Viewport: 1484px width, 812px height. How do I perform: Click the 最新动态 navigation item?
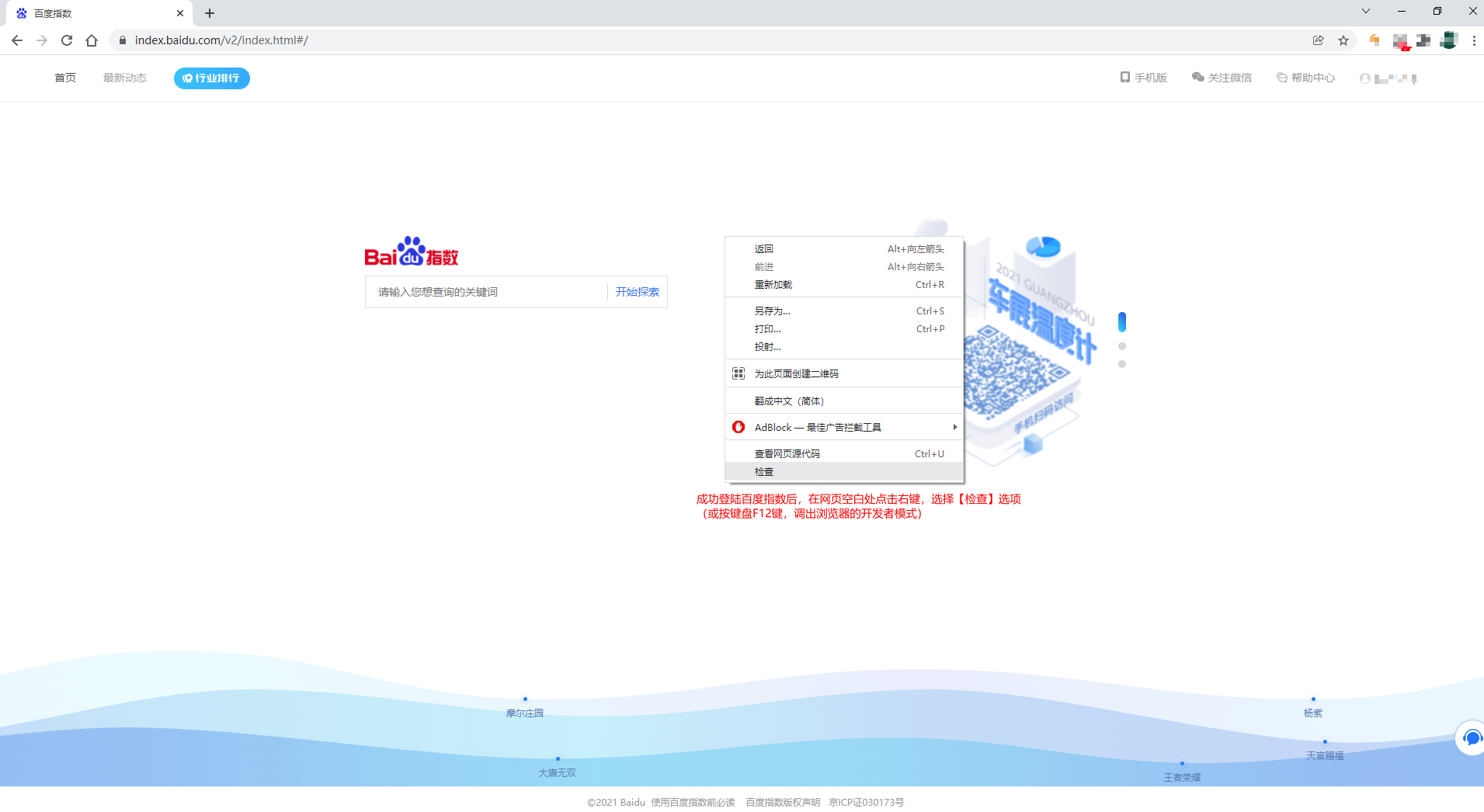coord(125,78)
